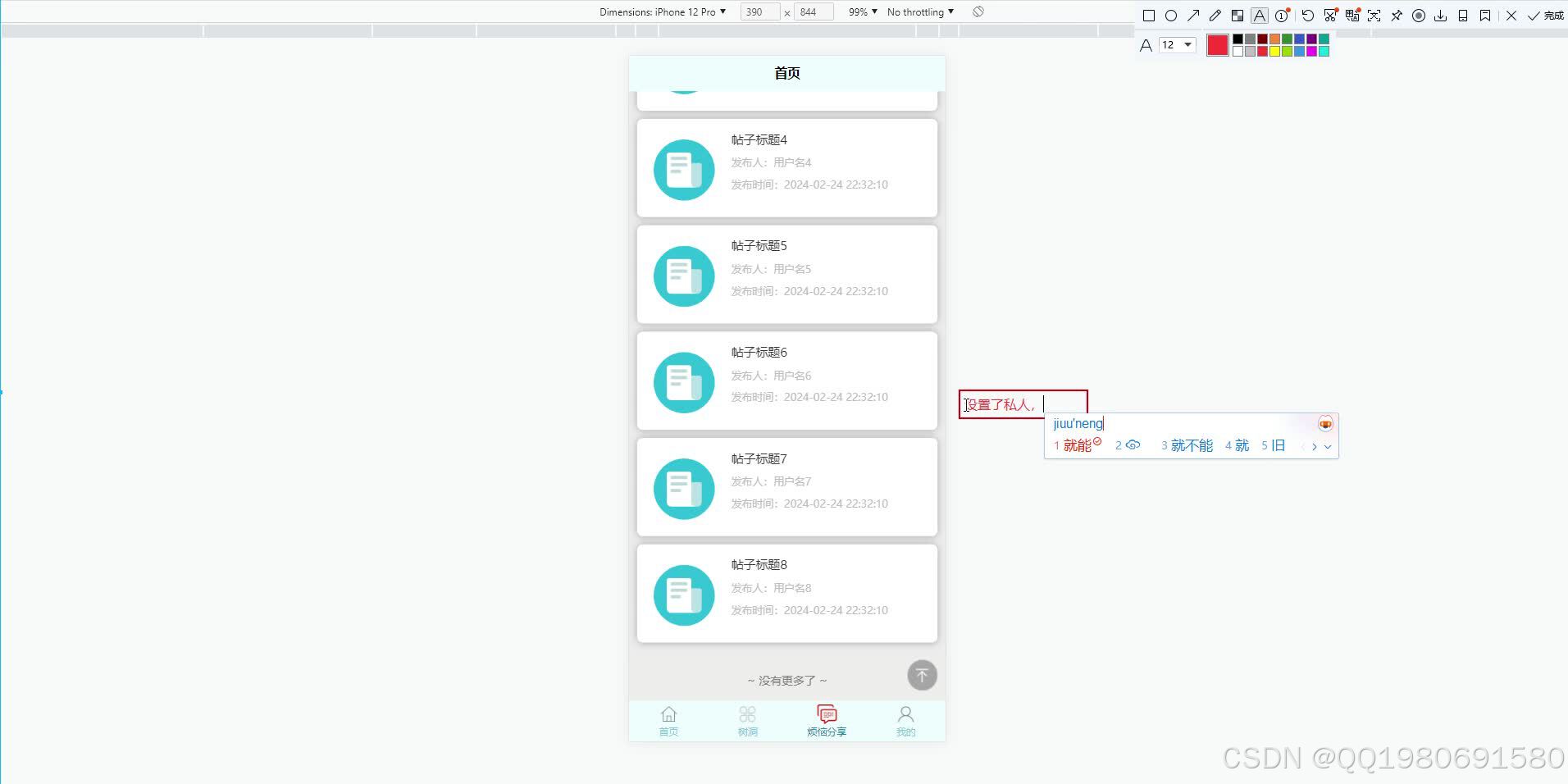Cancel the screenshot with the X icon
The height and width of the screenshot is (784, 1568).
click(1511, 16)
